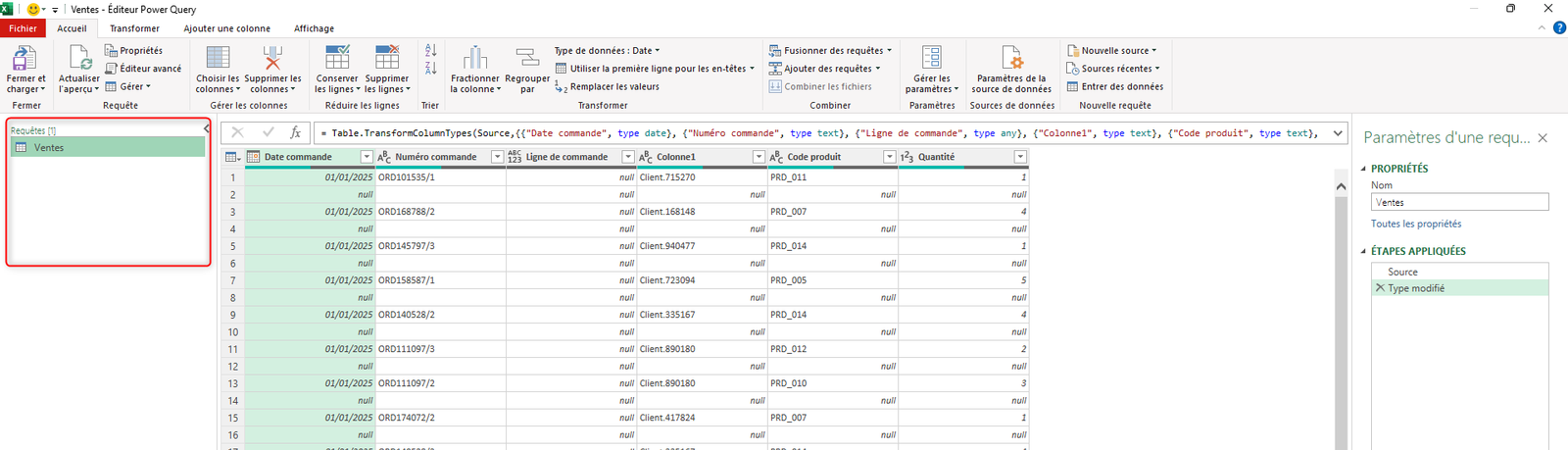Open the Ajouter des requêtes dropdown
Image resolution: width=1568 pixels, height=450 pixels.
point(824,69)
